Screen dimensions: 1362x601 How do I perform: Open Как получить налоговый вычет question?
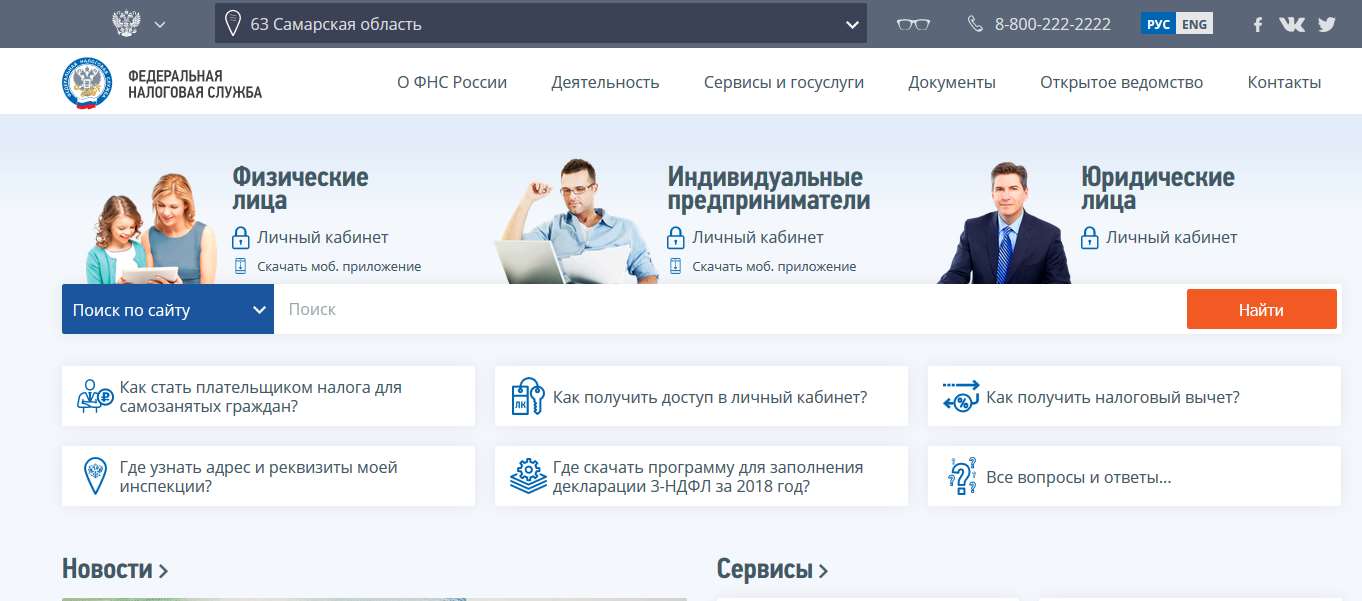pos(1113,397)
